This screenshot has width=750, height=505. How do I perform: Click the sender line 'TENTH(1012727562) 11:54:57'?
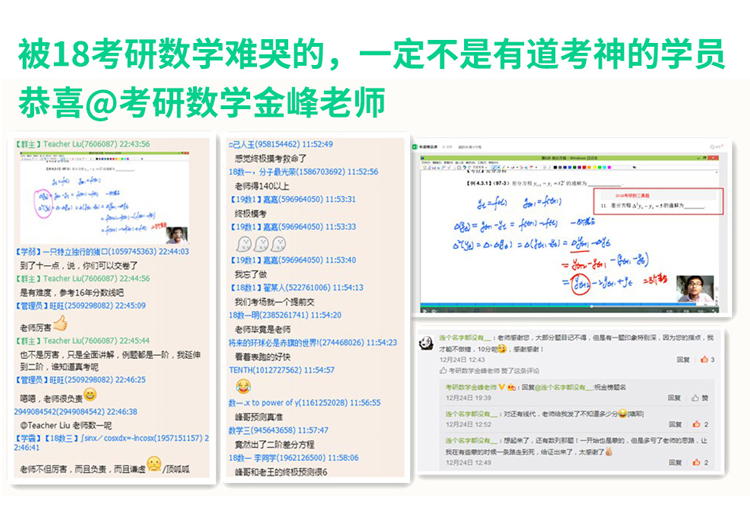pos(282,370)
